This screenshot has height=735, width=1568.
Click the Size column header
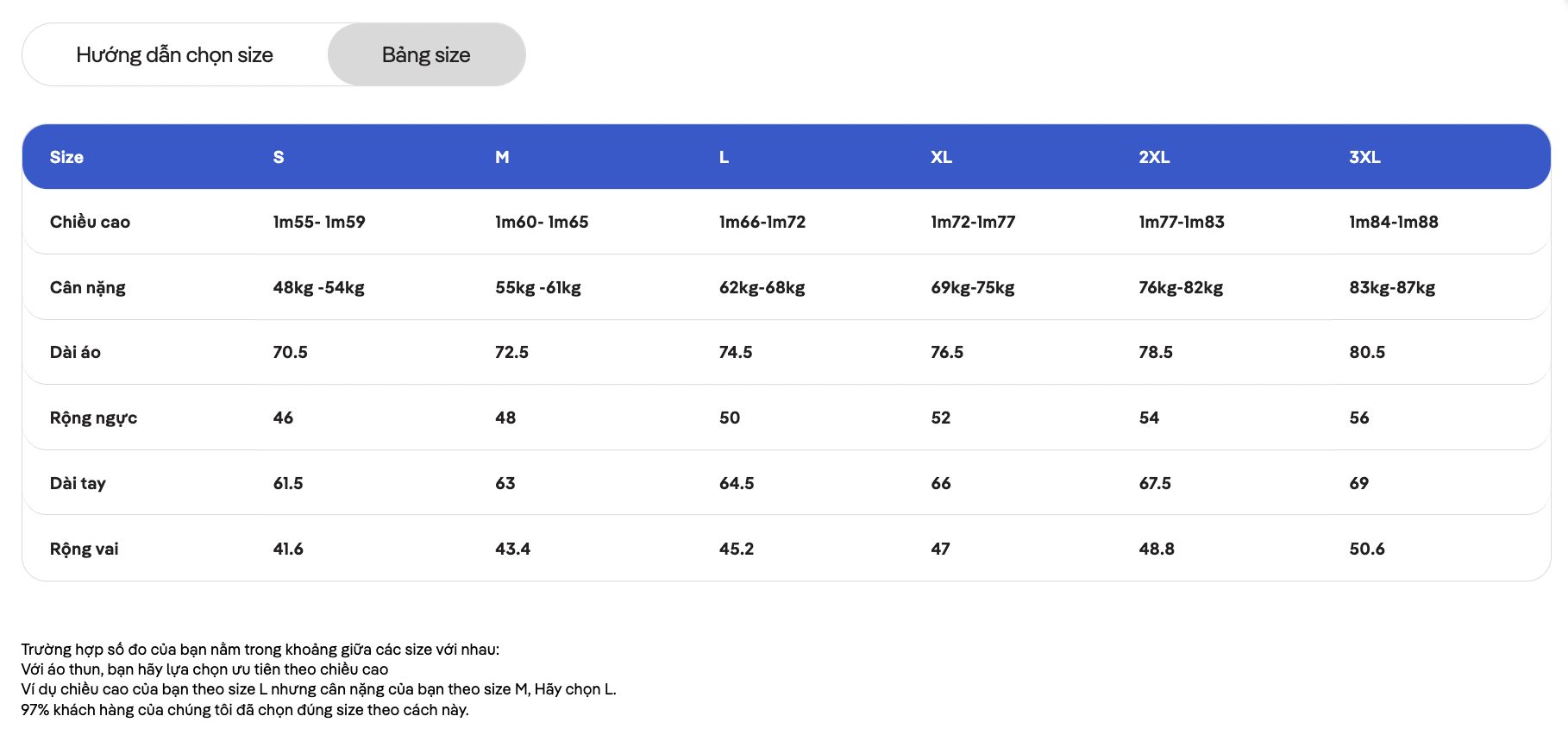(x=66, y=157)
